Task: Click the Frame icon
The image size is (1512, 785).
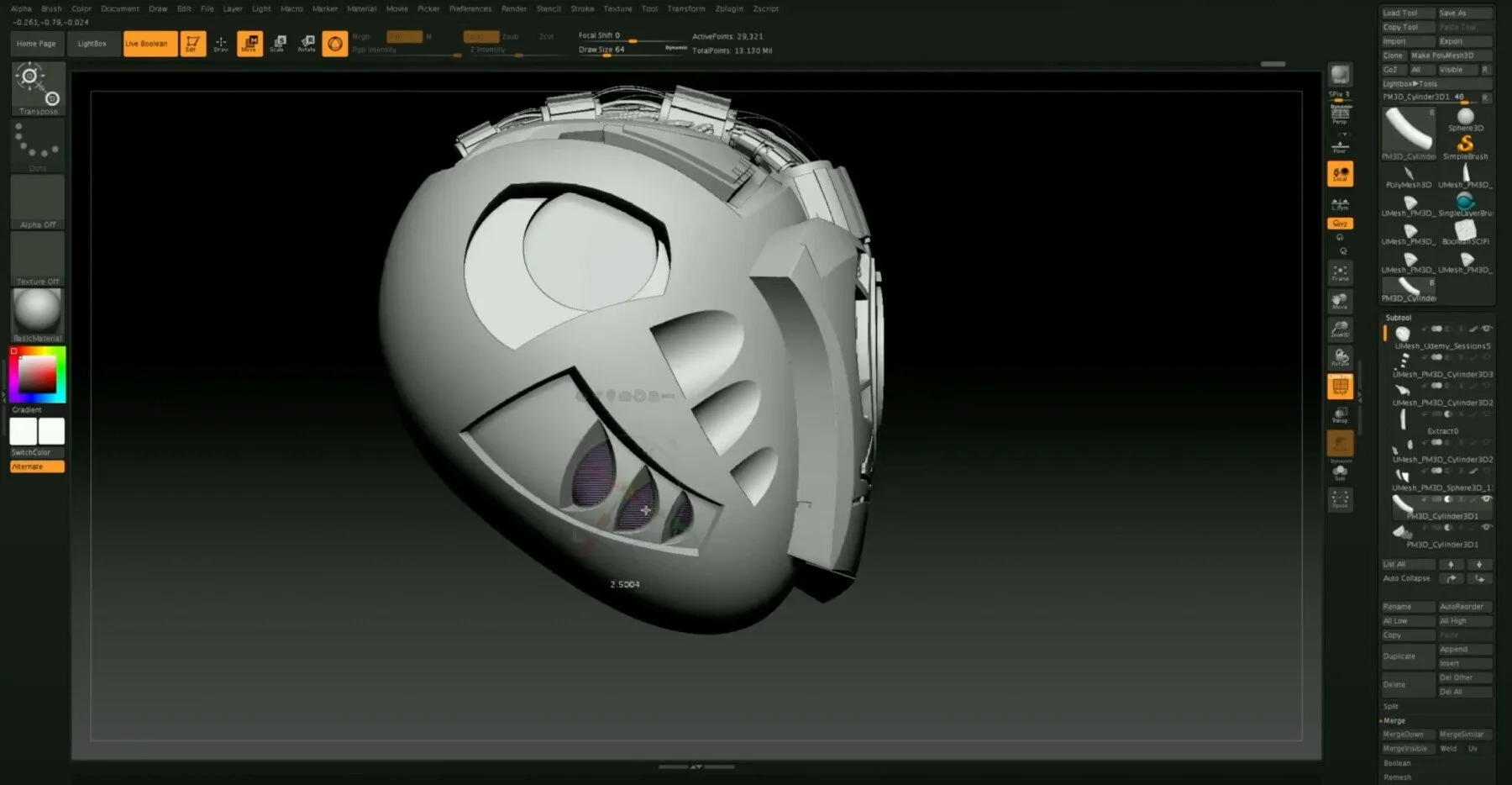Action: (x=1340, y=272)
